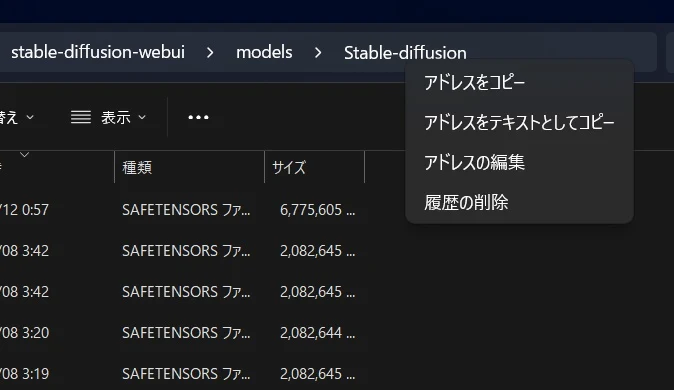Viewport: 674px width, 390px height.
Task: Open the stable-diffusion-webui breadcrumb folder
Action: [98, 52]
